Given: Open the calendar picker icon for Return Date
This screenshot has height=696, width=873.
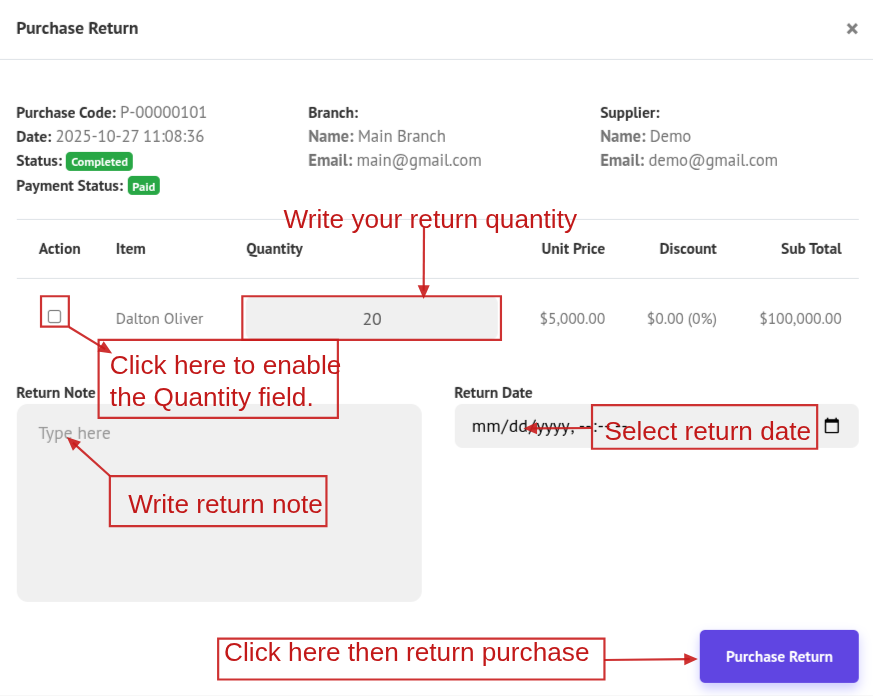Looking at the screenshot, I should click(832, 426).
